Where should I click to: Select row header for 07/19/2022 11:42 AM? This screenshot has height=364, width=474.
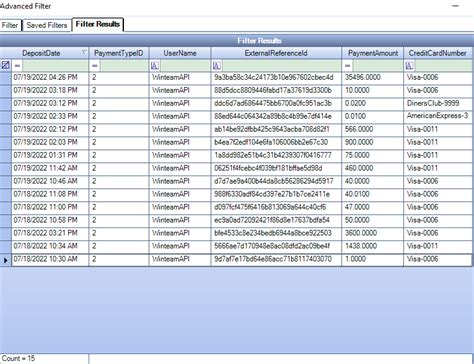coord(6,168)
